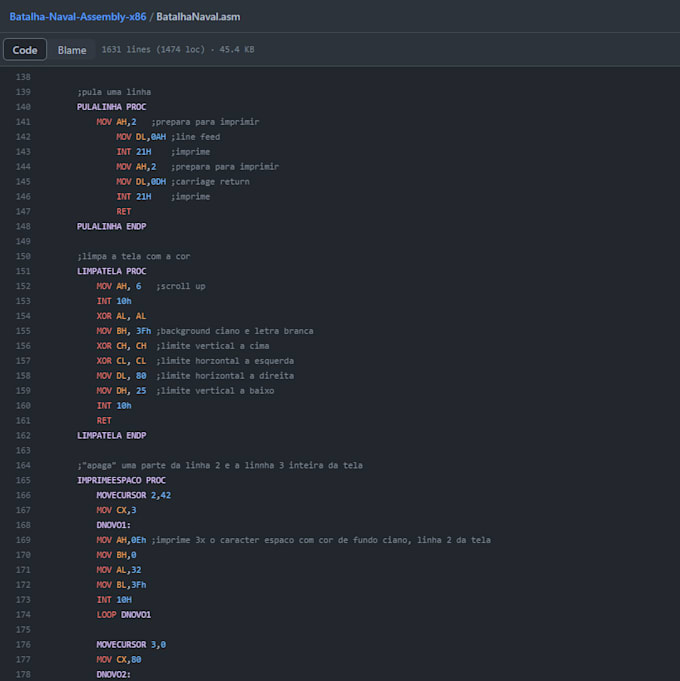The height and width of the screenshot is (681, 680).
Task: Switch to the Code view tab
Action: click(25, 49)
